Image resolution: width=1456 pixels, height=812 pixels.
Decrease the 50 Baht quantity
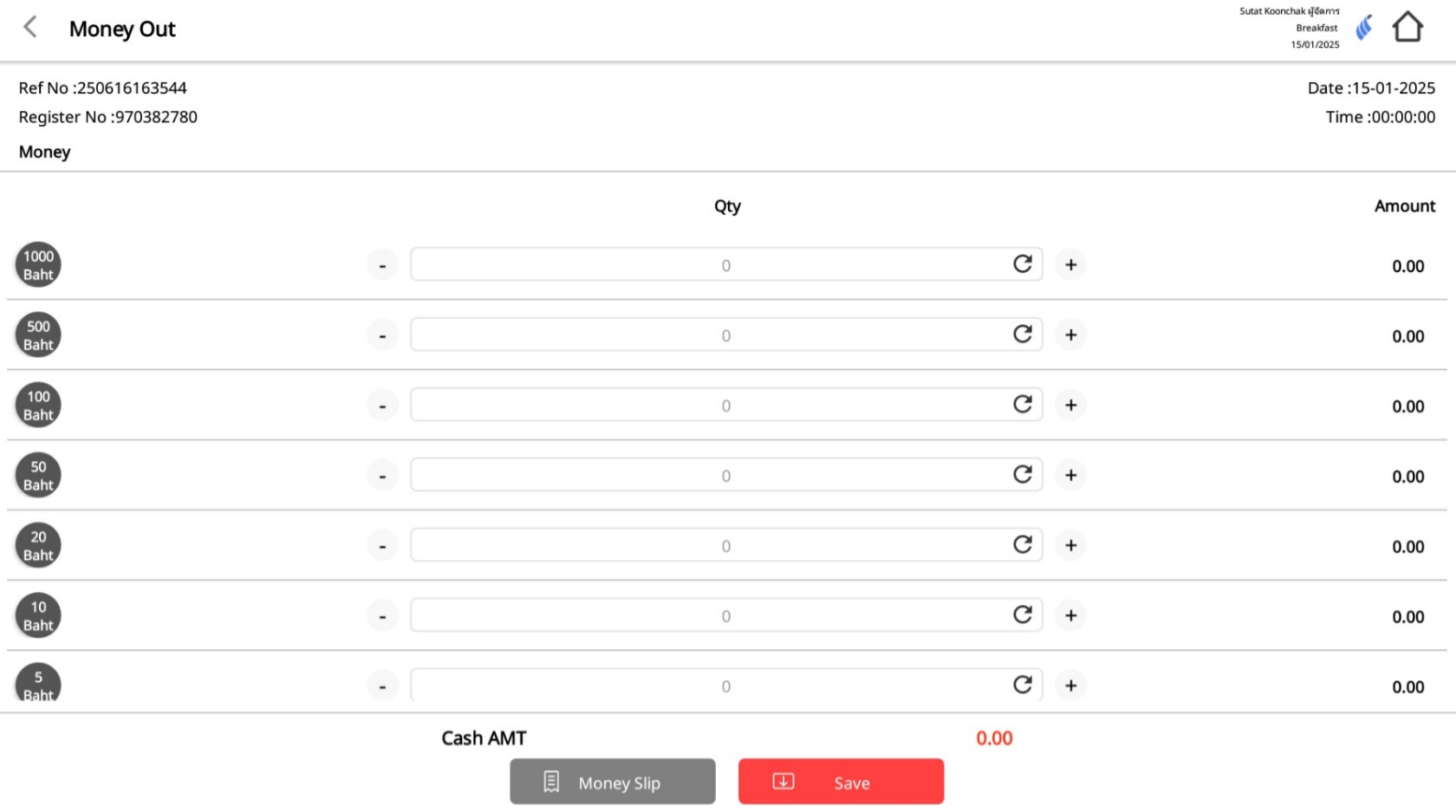coord(382,476)
